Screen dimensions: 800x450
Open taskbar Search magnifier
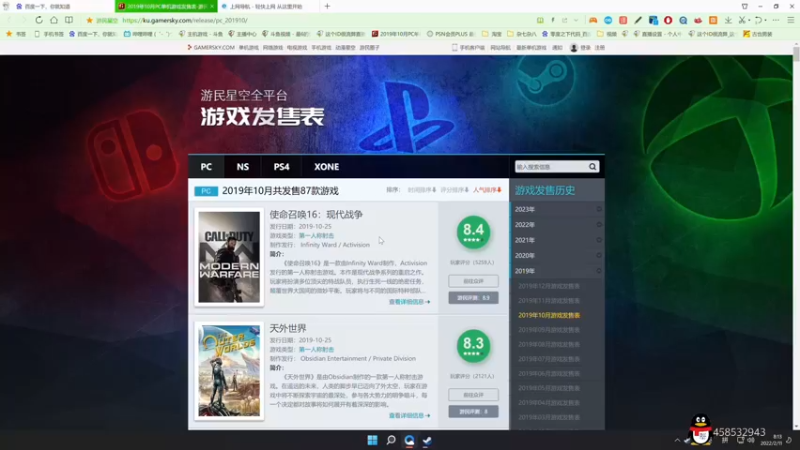coord(391,440)
